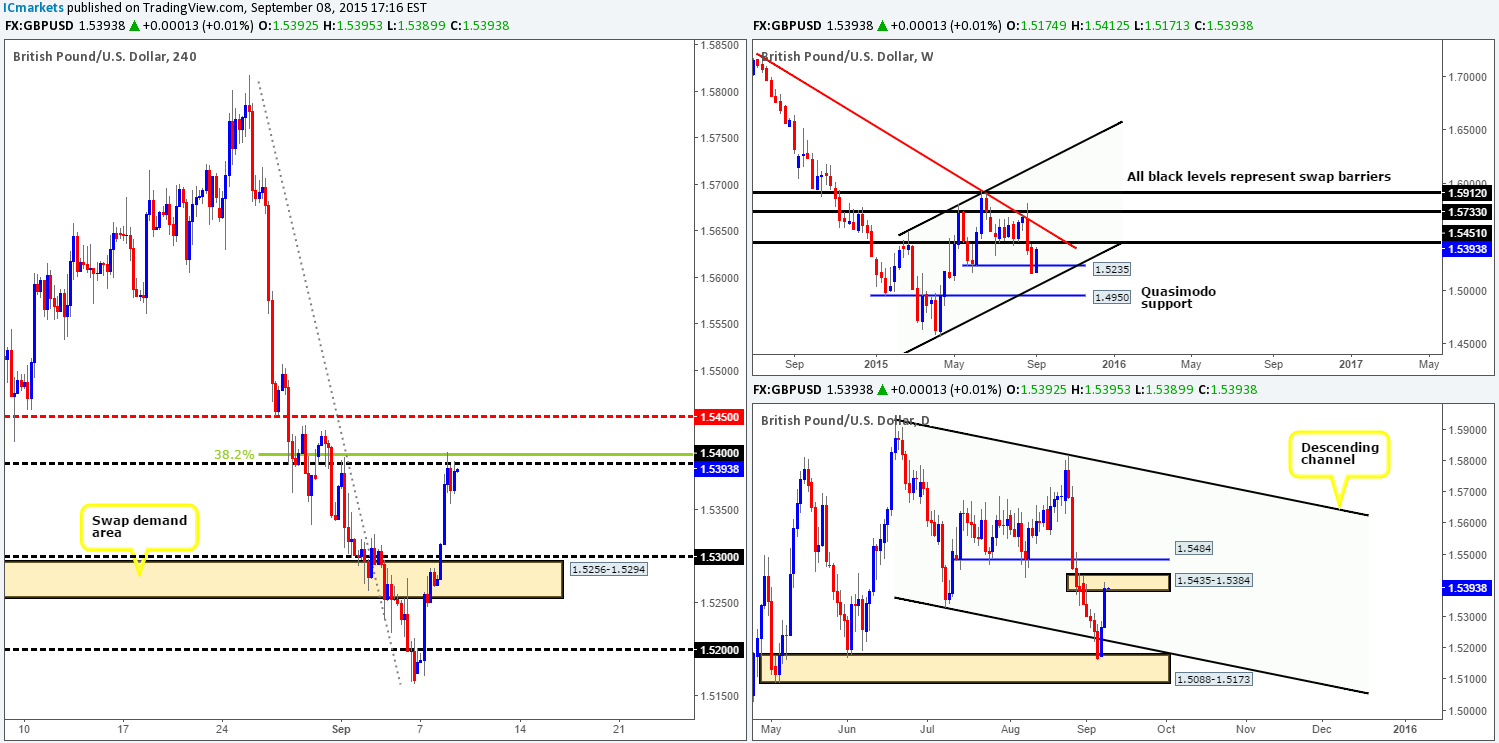Image resolution: width=1499 pixels, height=743 pixels.
Task: Click the black 1.54000 price label
Action: click(718, 453)
